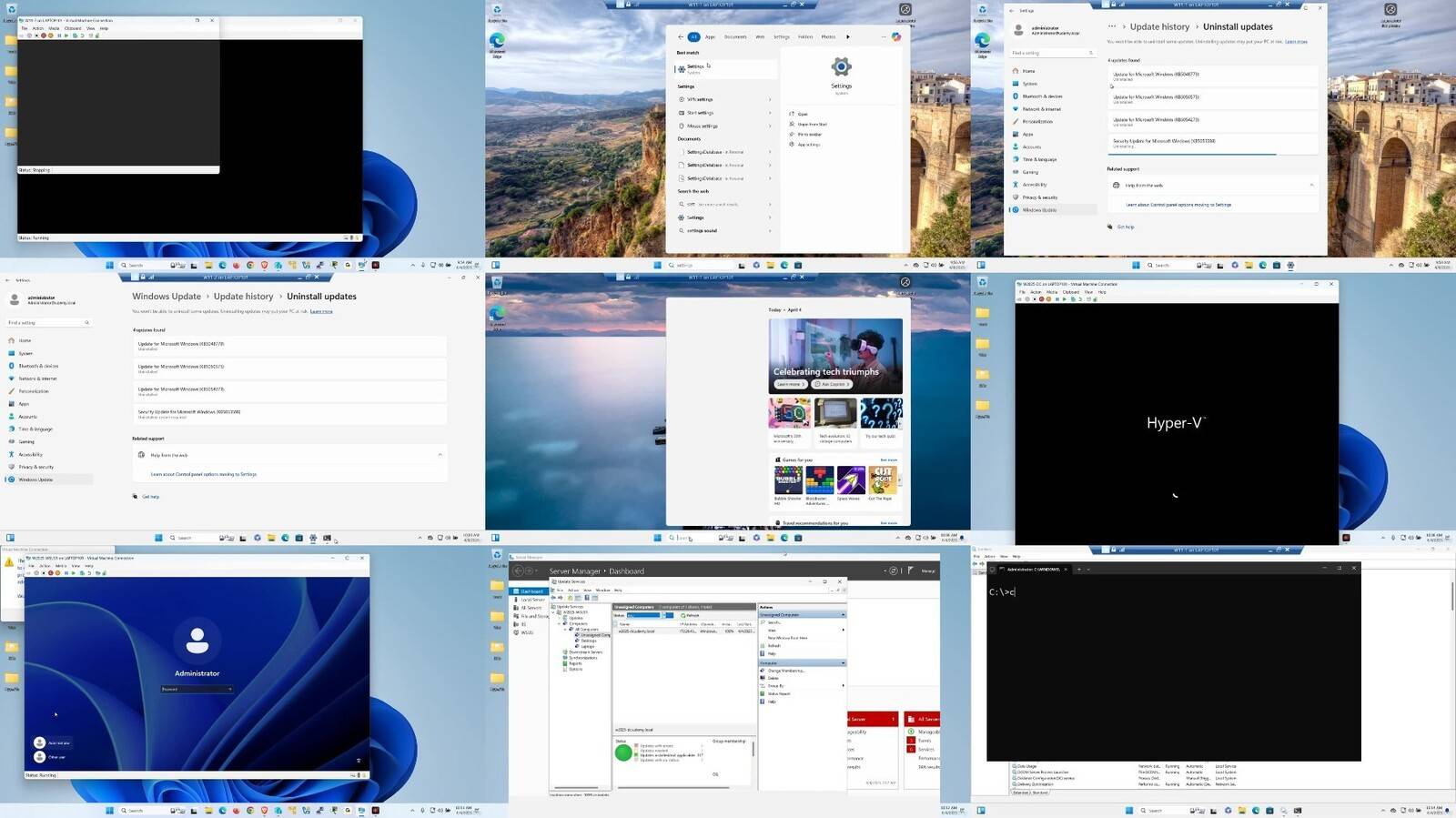Select WSUS in the Server Manager sidebar
This screenshot has width=1456, height=818.
(x=526, y=632)
